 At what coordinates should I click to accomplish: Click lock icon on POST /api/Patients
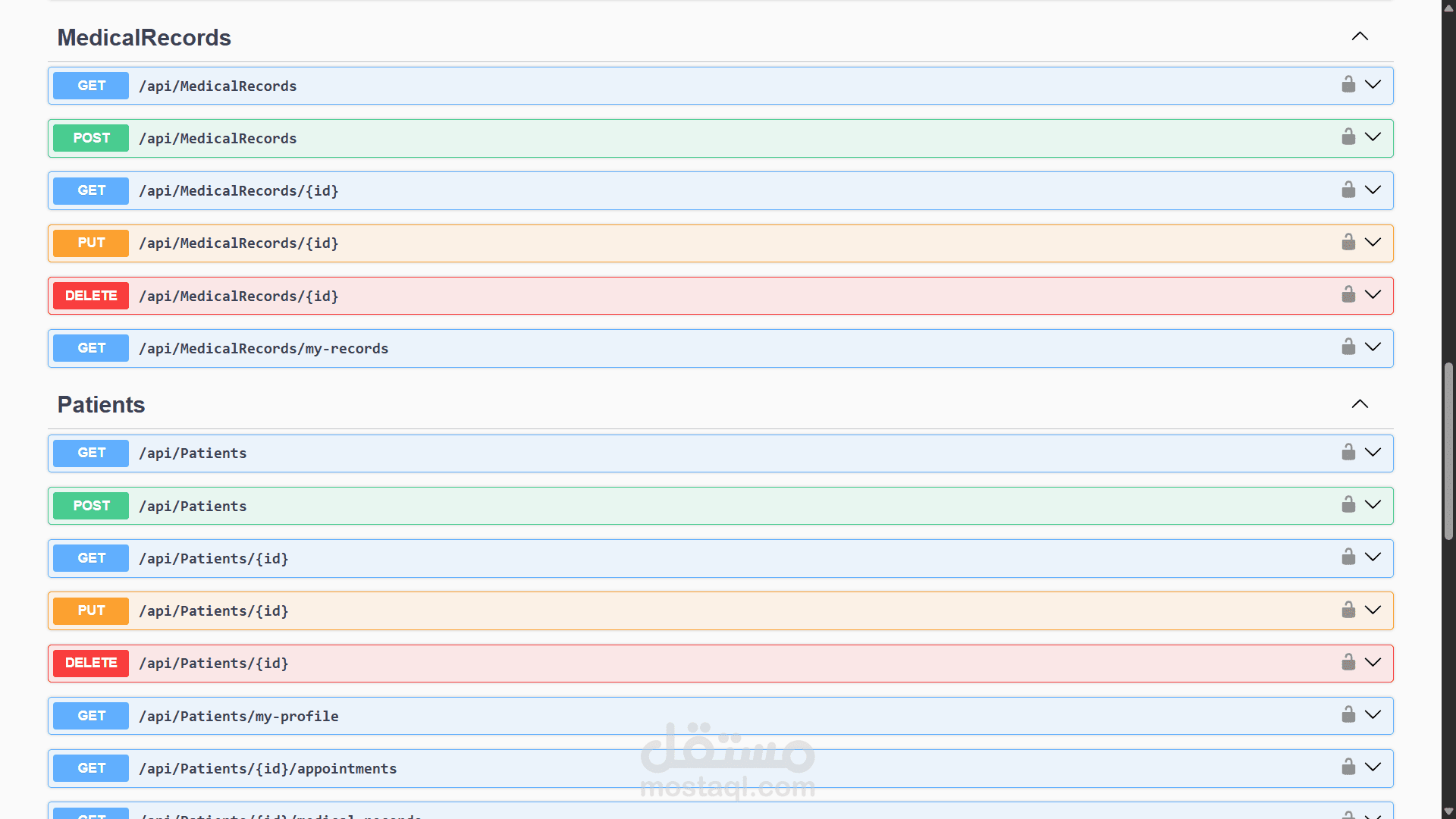click(x=1348, y=504)
